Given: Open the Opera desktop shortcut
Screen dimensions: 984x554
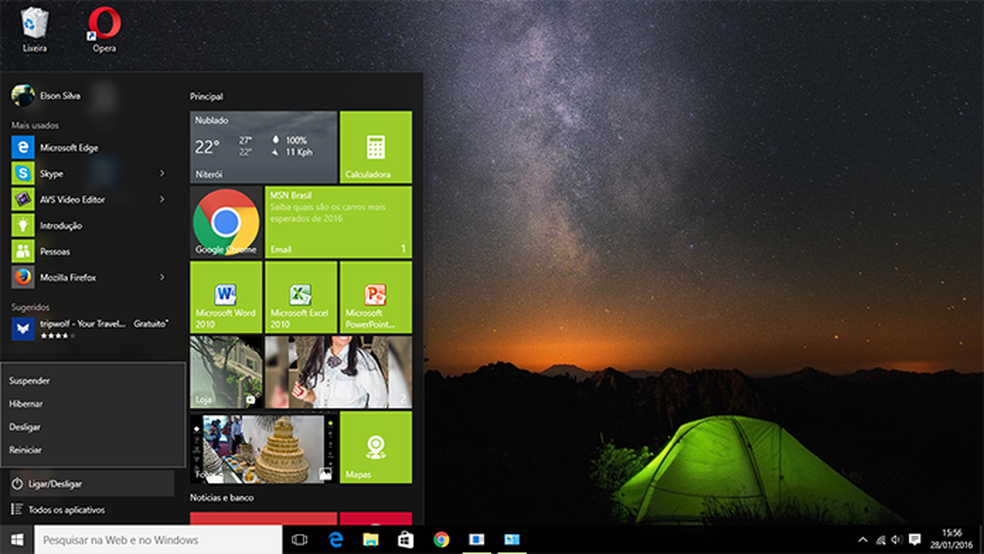Looking at the screenshot, I should [x=104, y=29].
